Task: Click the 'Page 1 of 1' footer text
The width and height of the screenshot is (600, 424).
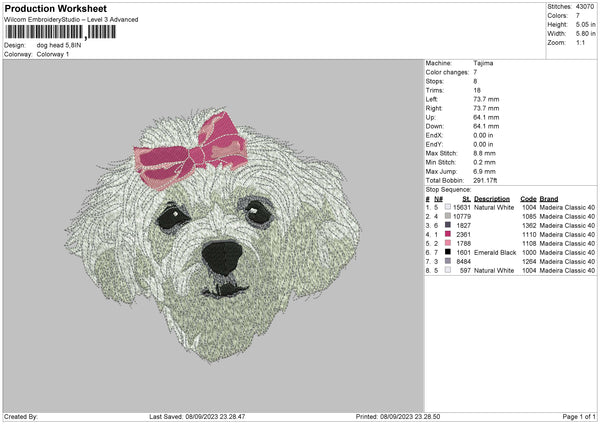Action: [x=579, y=417]
